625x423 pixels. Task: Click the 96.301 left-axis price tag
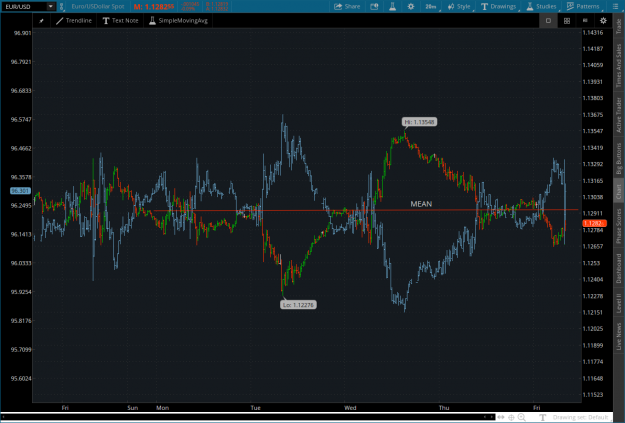tap(20, 191)
